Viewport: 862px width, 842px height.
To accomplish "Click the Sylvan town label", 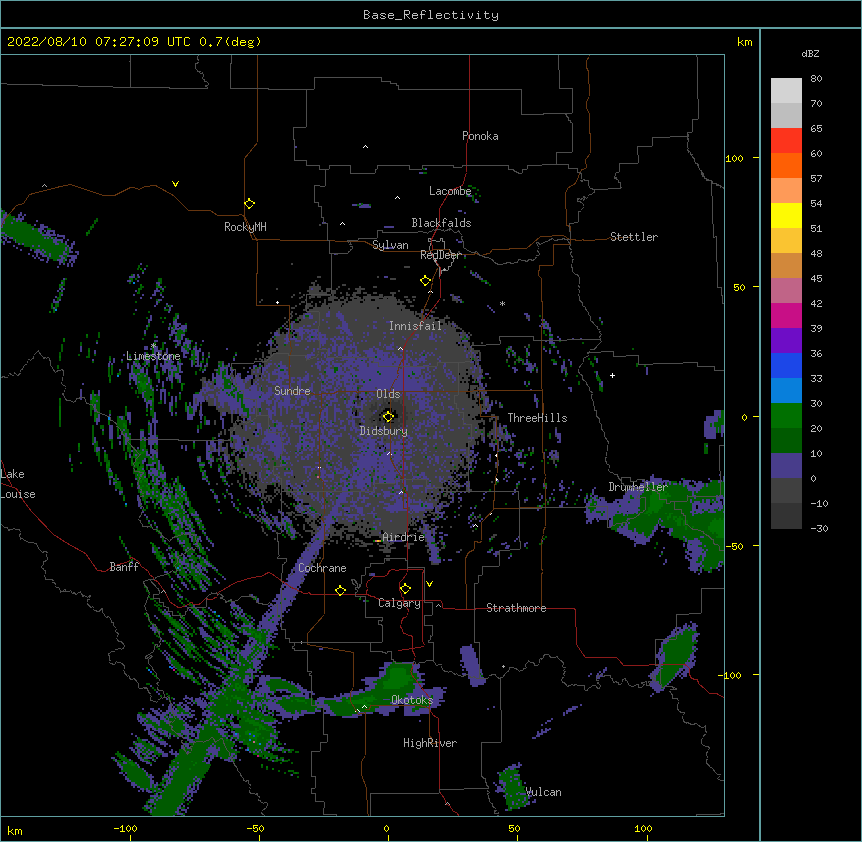I will [390, 245].
